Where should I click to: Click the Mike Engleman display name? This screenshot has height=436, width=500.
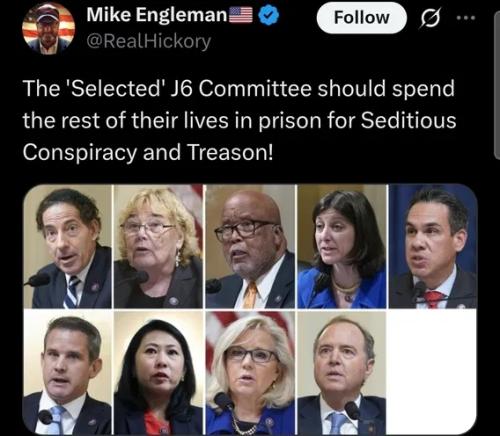[157, 15]
